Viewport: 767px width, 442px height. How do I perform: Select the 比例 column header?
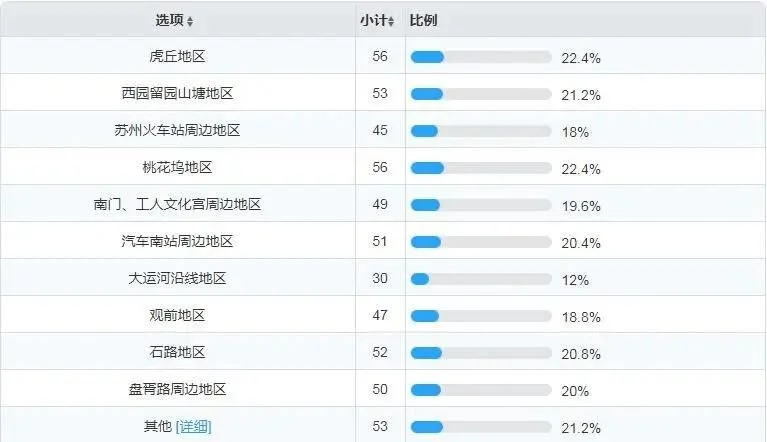tap(423, 20)
